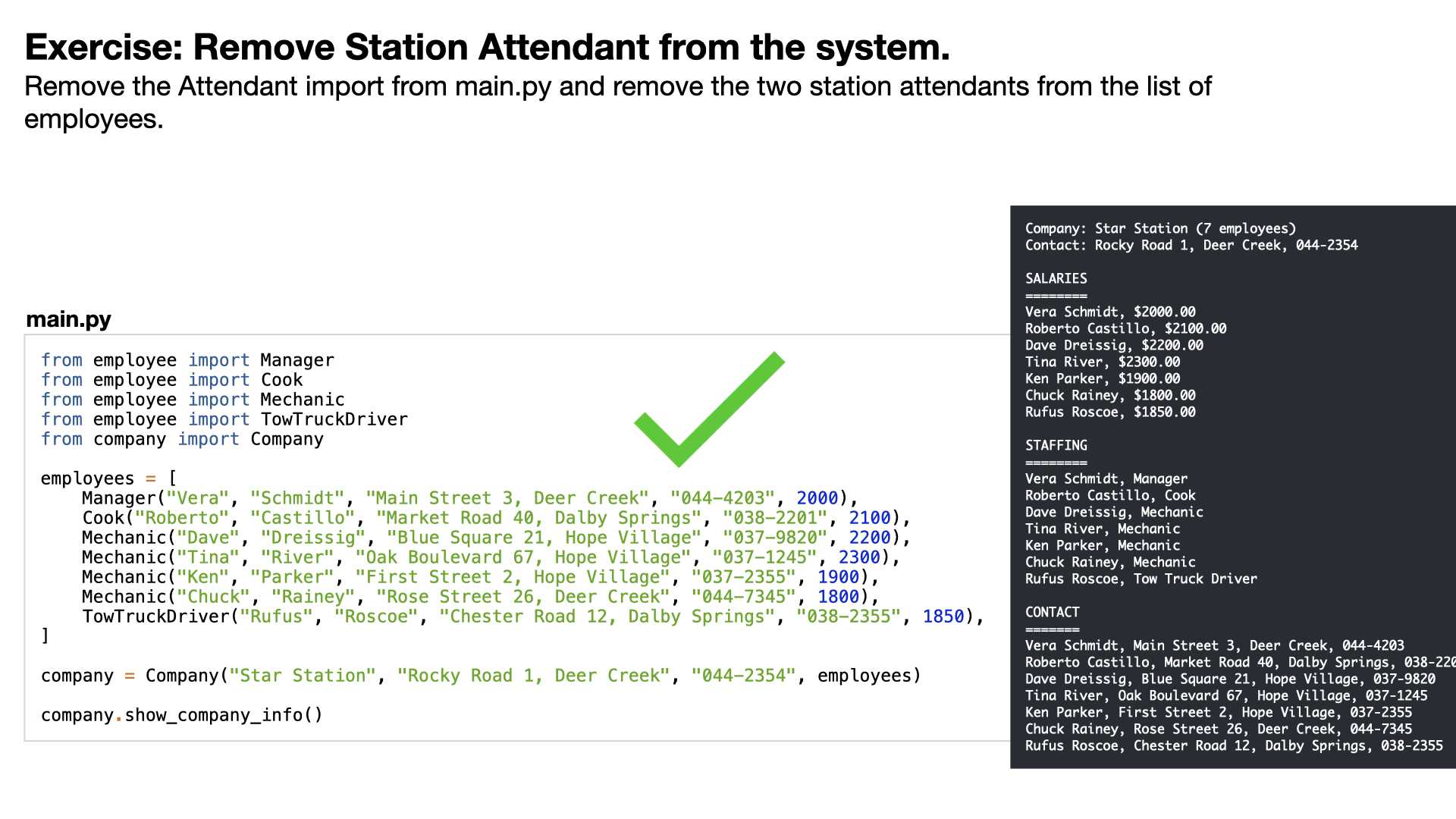Viewport: 1456px width, 819px height.
Task: Click "Rufus Roscoe, Tow Truck Driver" in the output
Action: click(1141, 579)
